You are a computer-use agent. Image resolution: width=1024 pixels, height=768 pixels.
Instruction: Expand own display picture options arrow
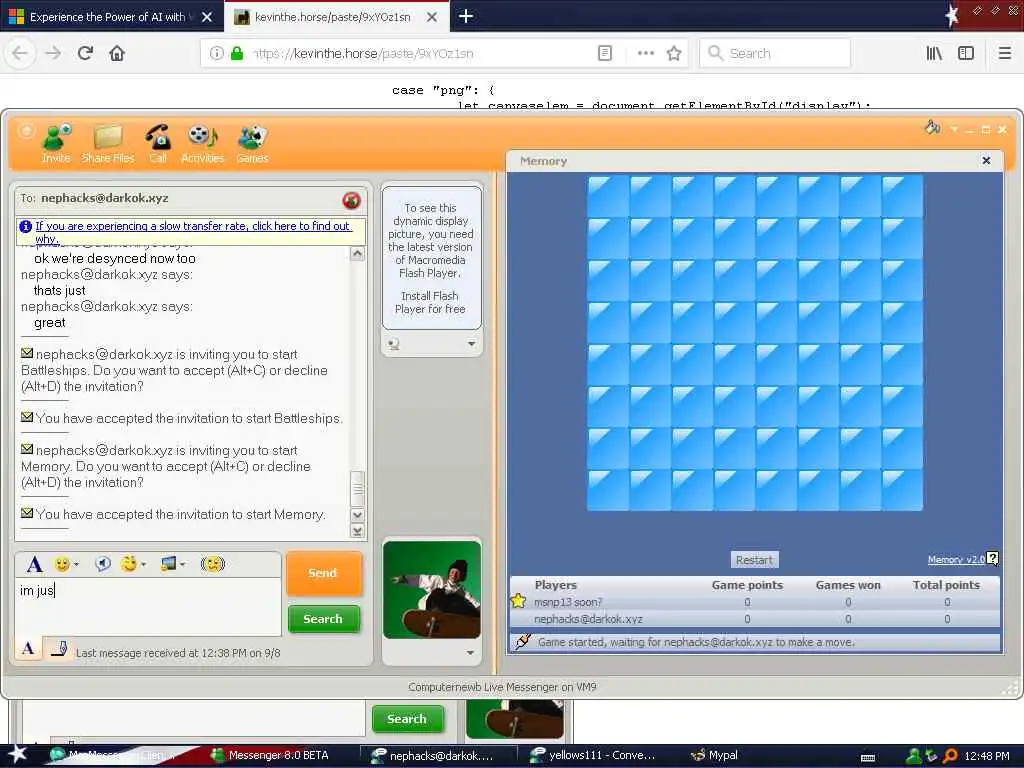470,653
